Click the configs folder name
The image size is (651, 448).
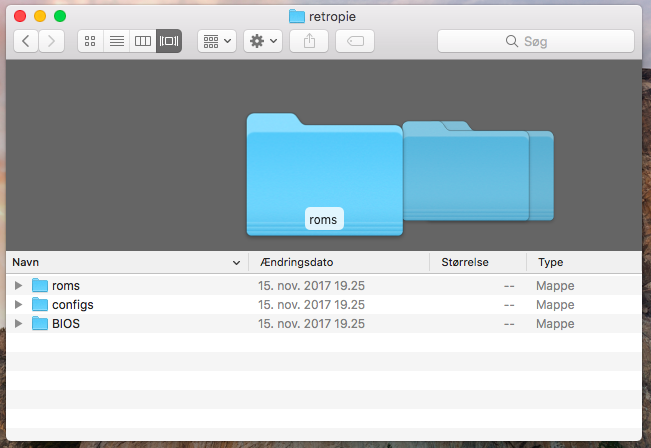73,305
